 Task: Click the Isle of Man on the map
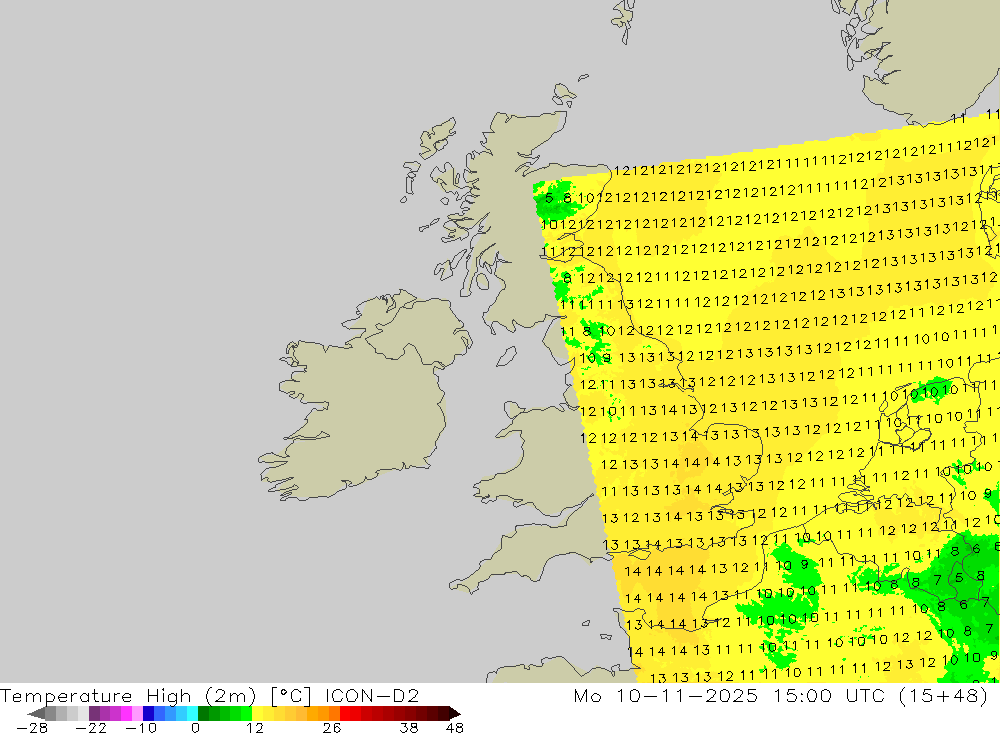[506, 356]
